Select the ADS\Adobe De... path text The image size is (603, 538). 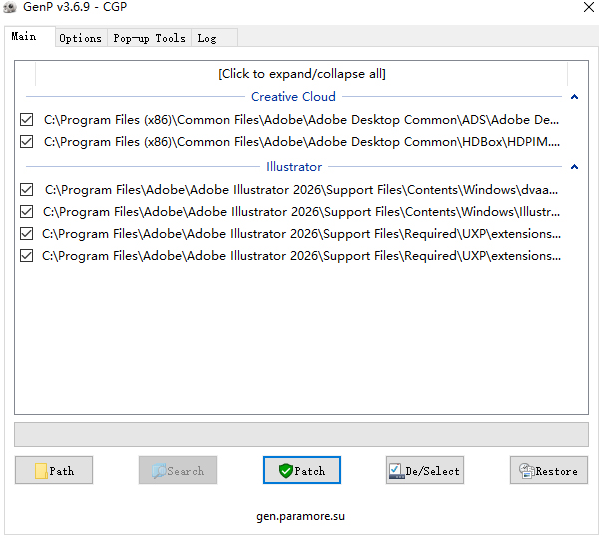coord(302,120)
